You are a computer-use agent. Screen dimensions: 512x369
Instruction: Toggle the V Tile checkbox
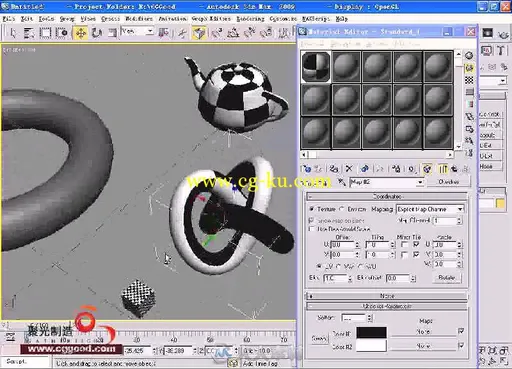click(416, 255)
